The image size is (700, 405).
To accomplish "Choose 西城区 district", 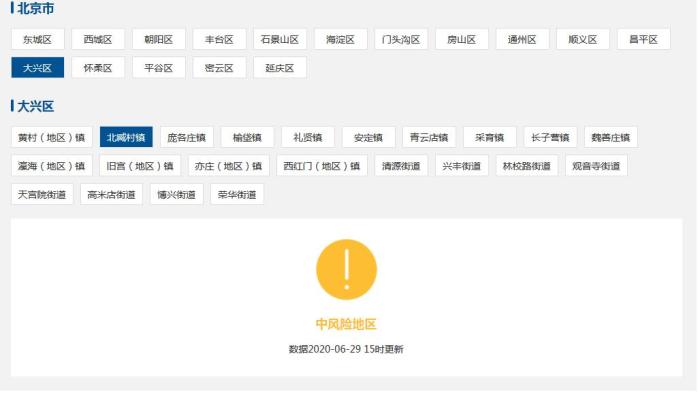I will tap(98, 40).
